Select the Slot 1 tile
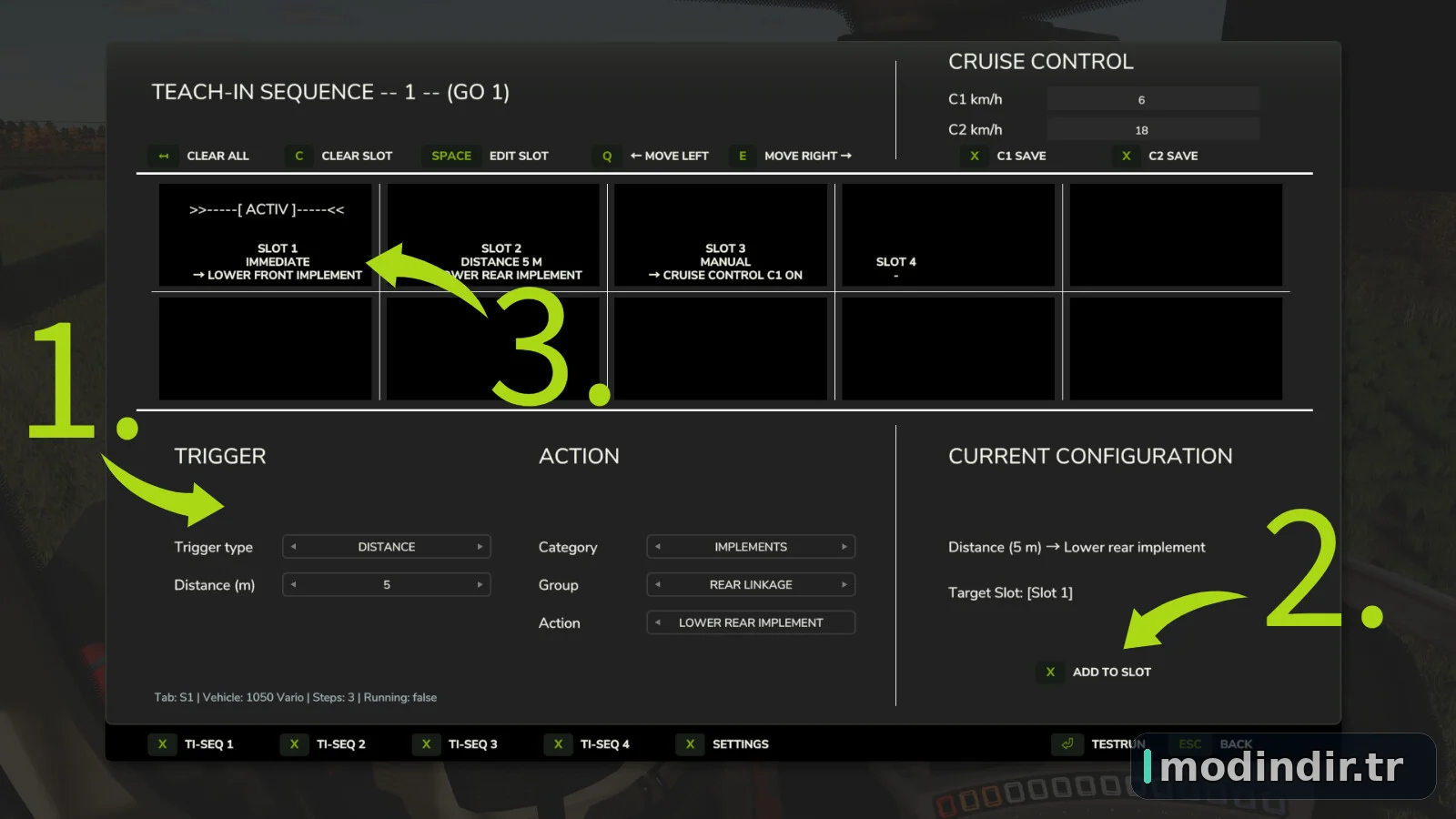This screenshot has height=819, width=1456. [x=266, y=236]
